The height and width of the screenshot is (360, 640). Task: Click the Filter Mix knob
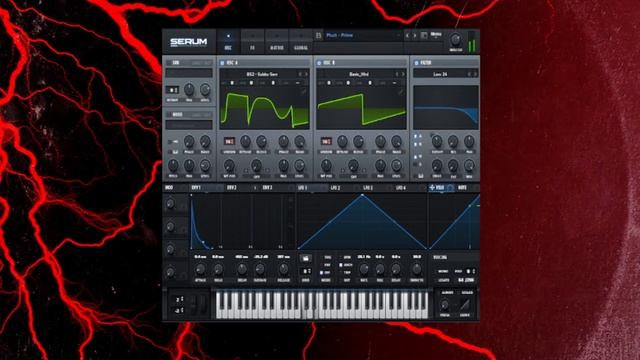coord(469,166)
